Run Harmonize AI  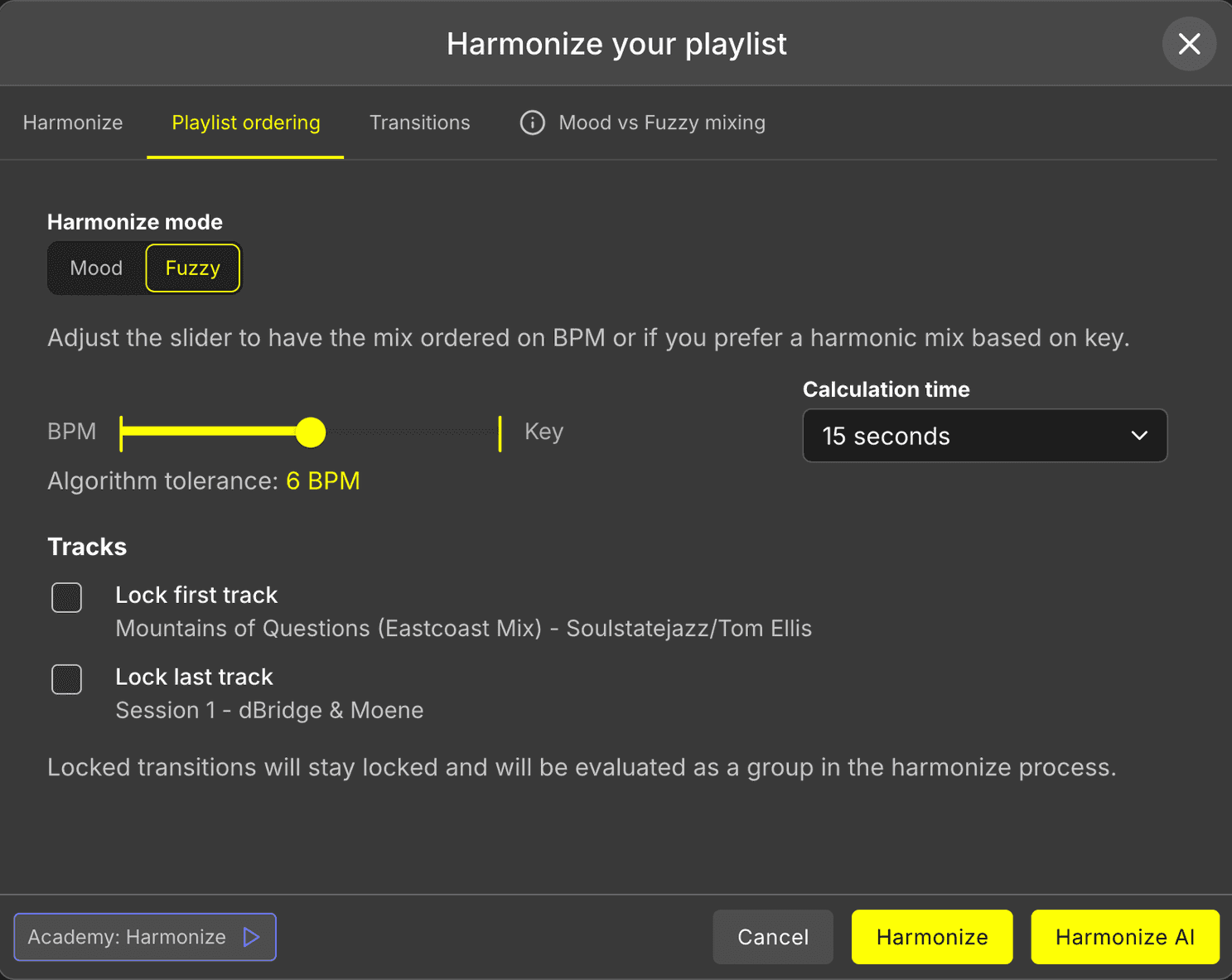1124,937
